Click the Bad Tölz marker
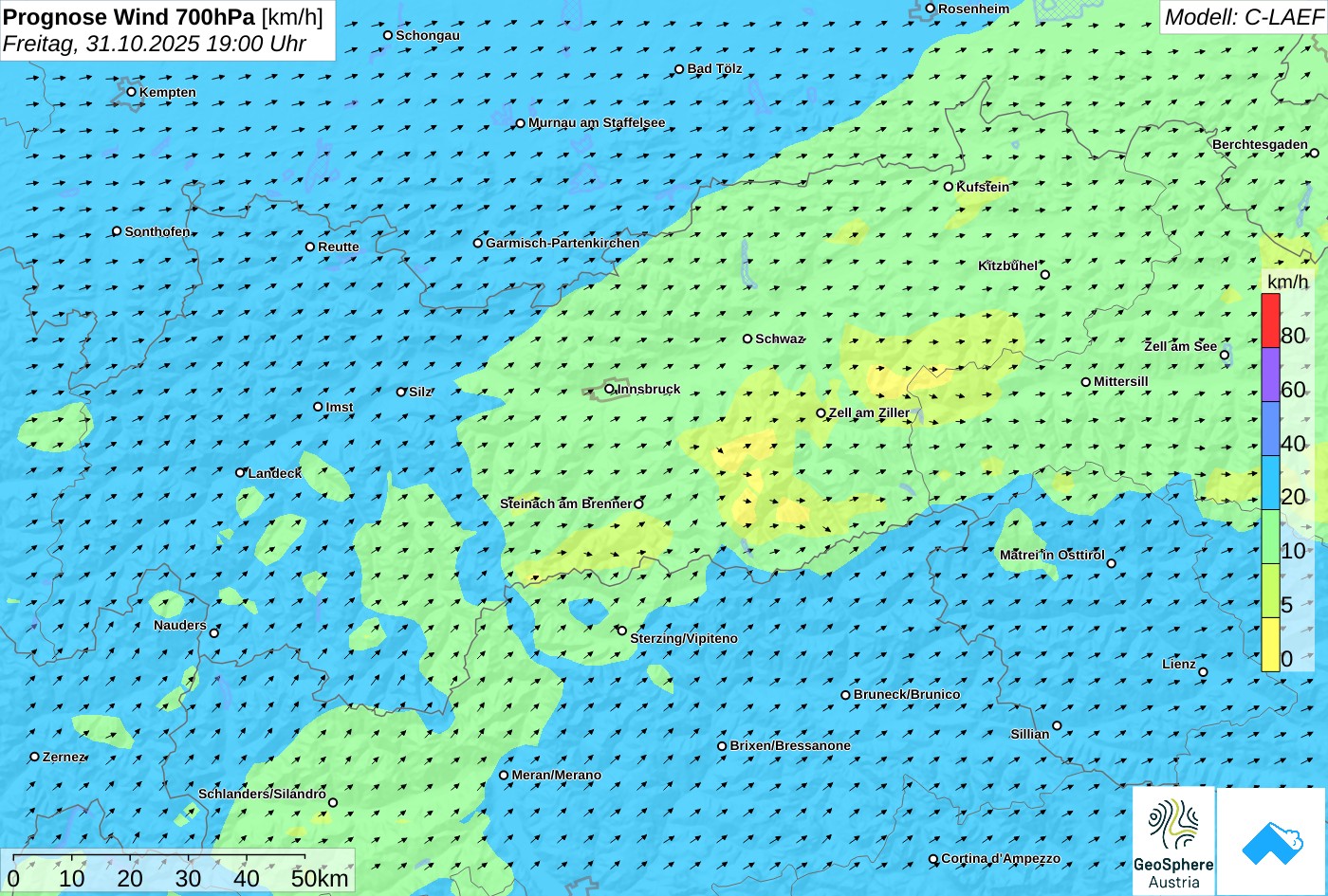The image size is (1328, 896). (679, 69)
